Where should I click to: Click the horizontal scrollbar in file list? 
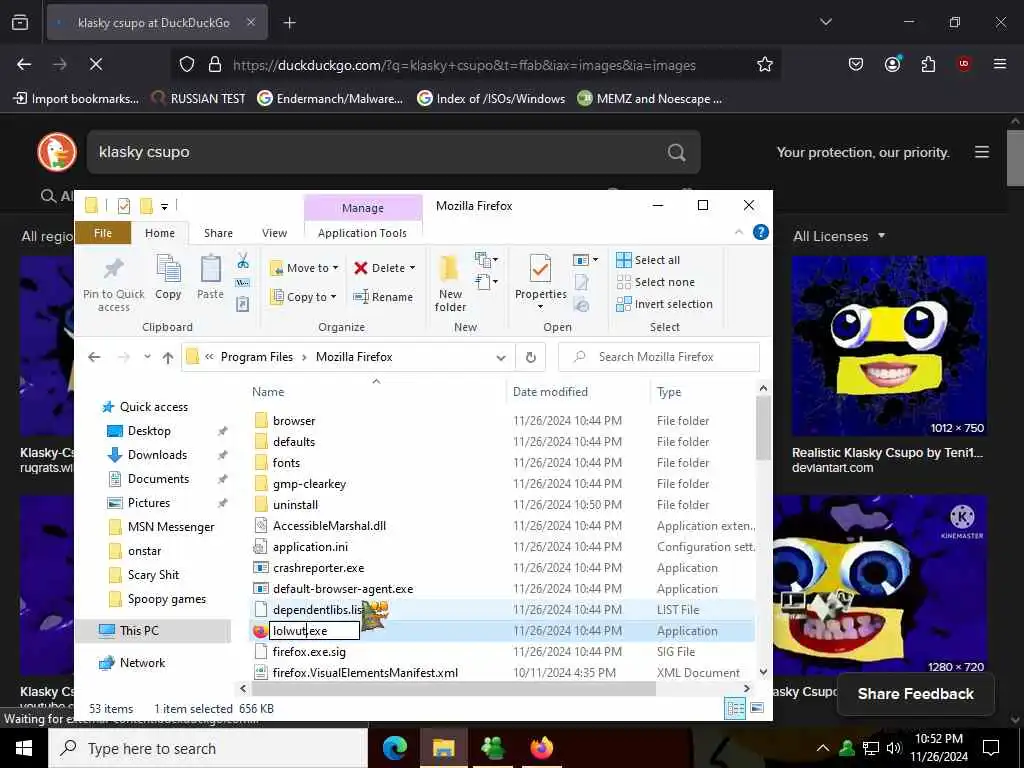453,688
